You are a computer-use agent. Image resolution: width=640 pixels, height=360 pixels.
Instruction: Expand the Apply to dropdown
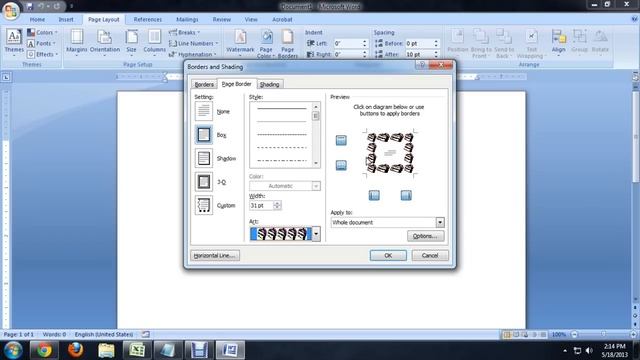(x=440, y=222)
